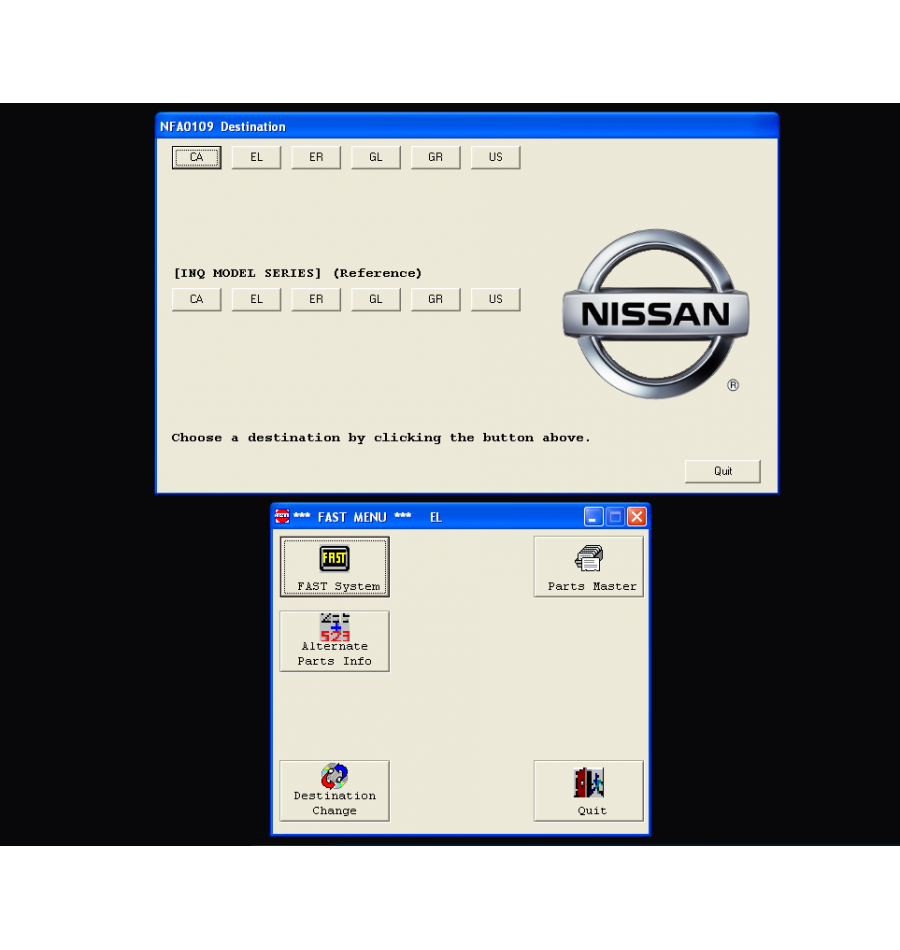This screenshot has height=950, width=900.
Task: Click the "[INQ MODEL SERIES] (Reference)" label
Action: click(x=298, y=273)
